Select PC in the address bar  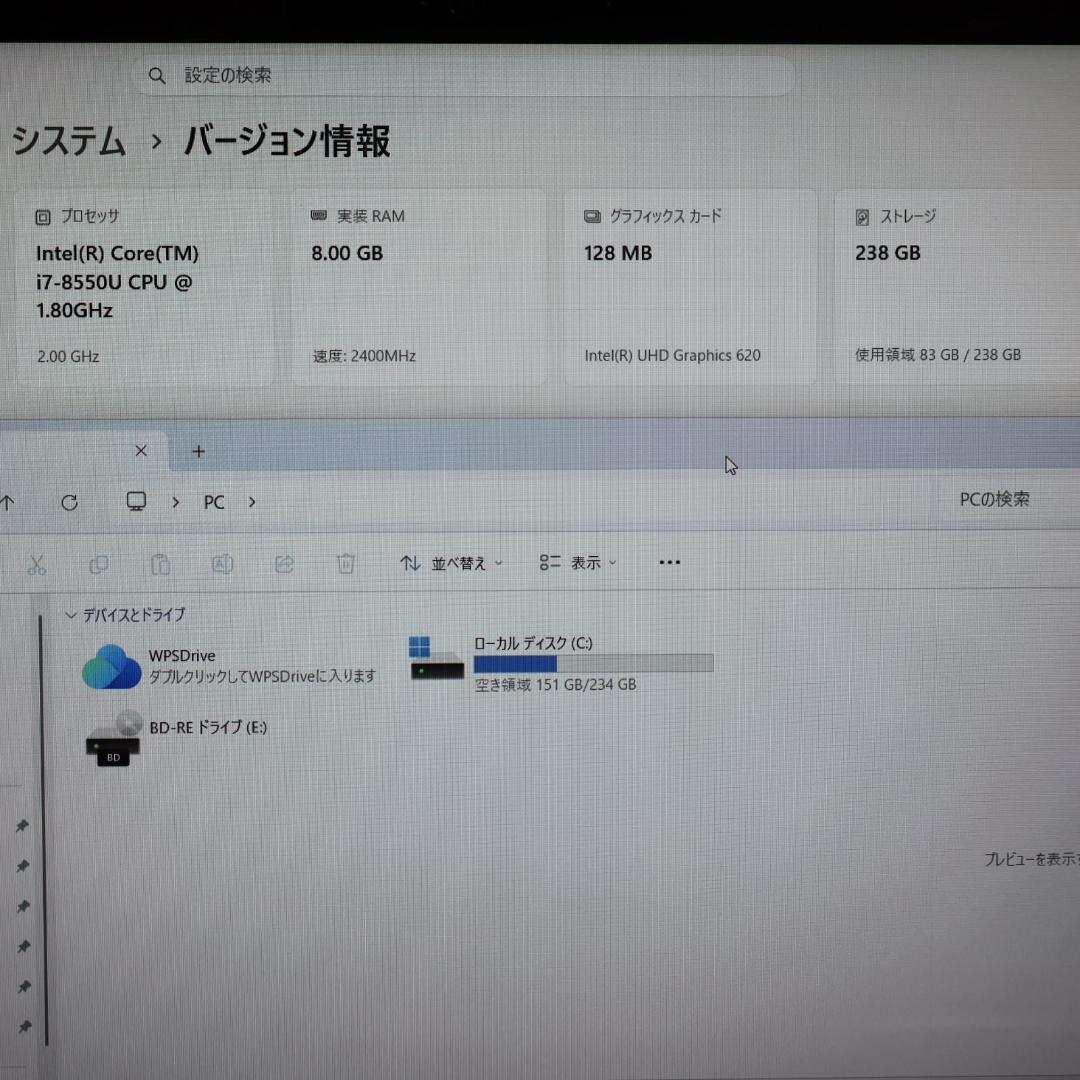pyautogui.click(x=214, y=502)
